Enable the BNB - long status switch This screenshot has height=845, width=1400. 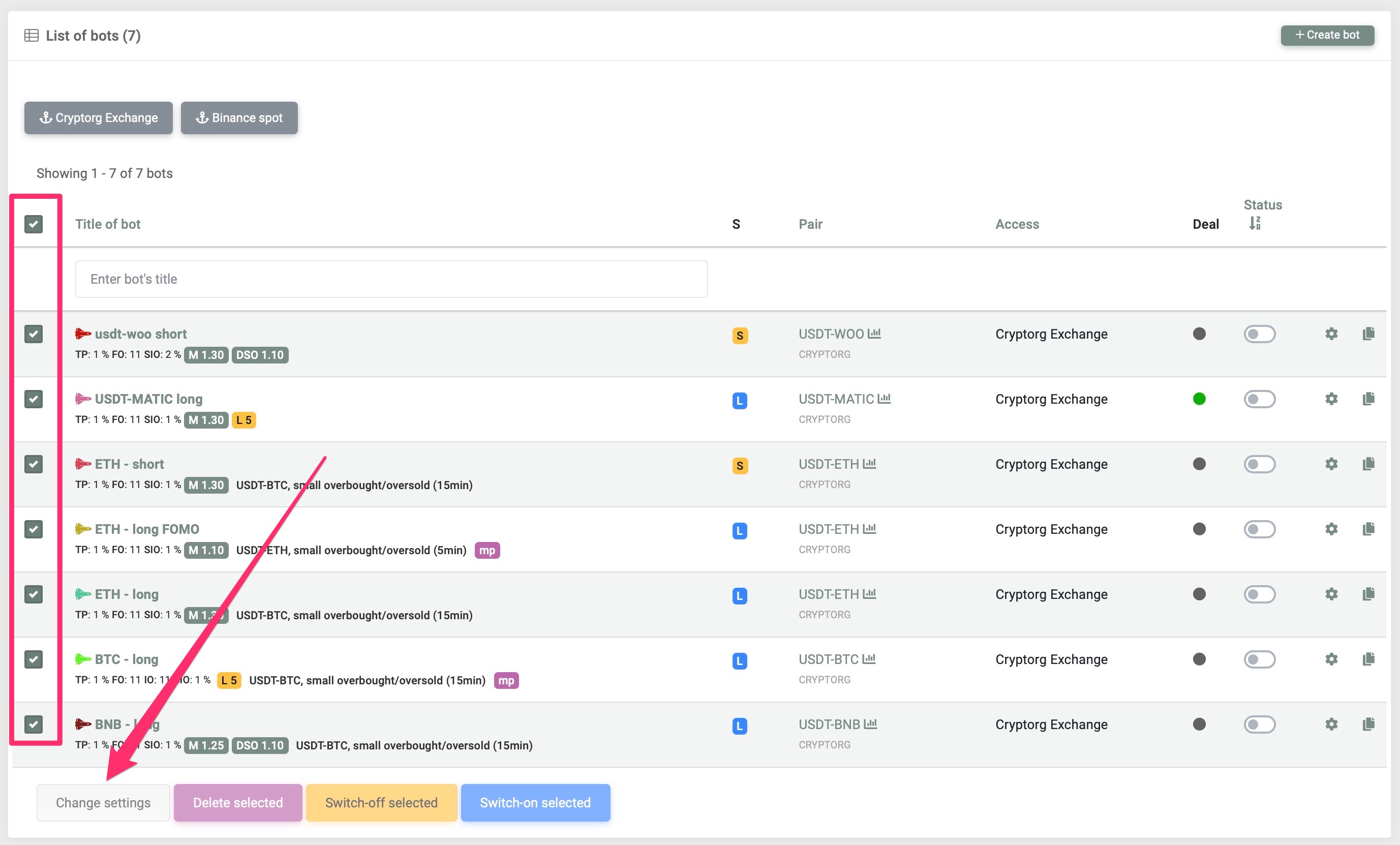1260,724
